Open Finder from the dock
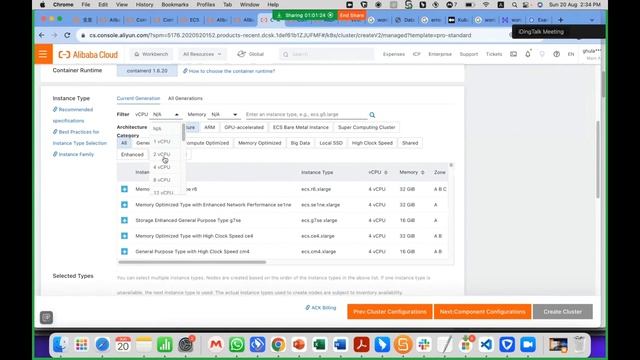This screenshot has width=640, height=360. click(60, 344)
